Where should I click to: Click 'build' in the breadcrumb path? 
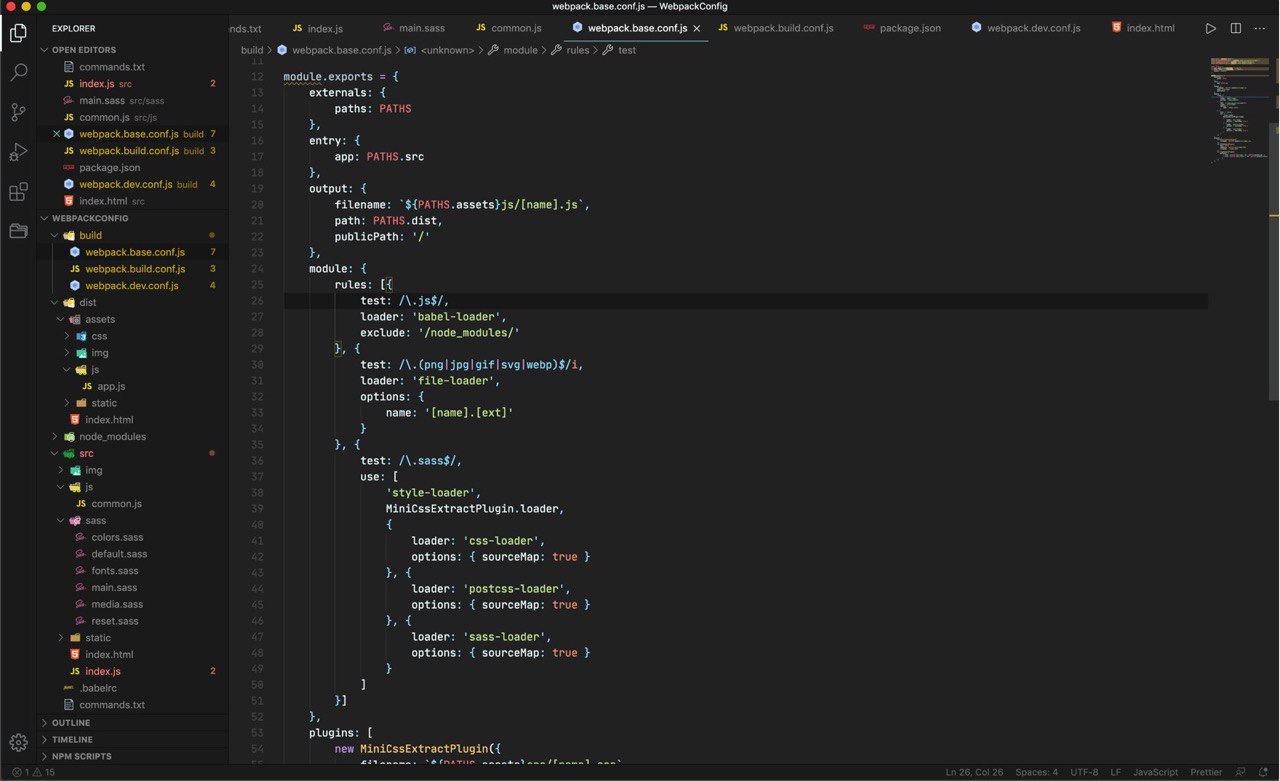[252, 50]
